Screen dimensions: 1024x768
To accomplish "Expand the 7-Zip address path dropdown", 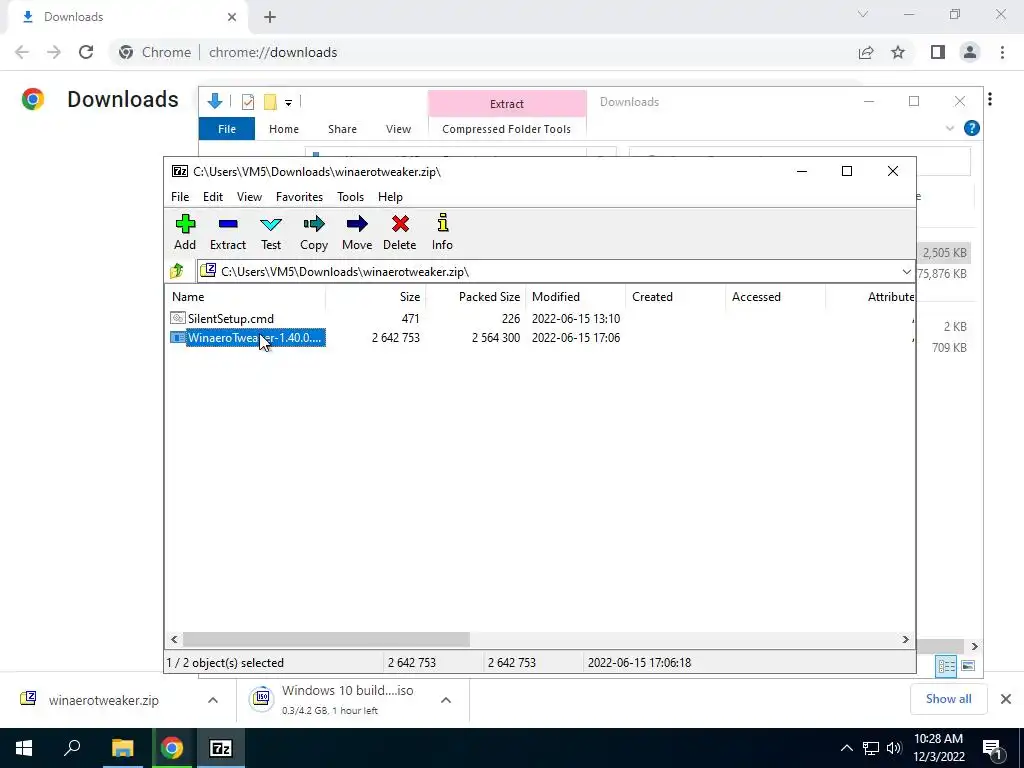I will [906, 272].
